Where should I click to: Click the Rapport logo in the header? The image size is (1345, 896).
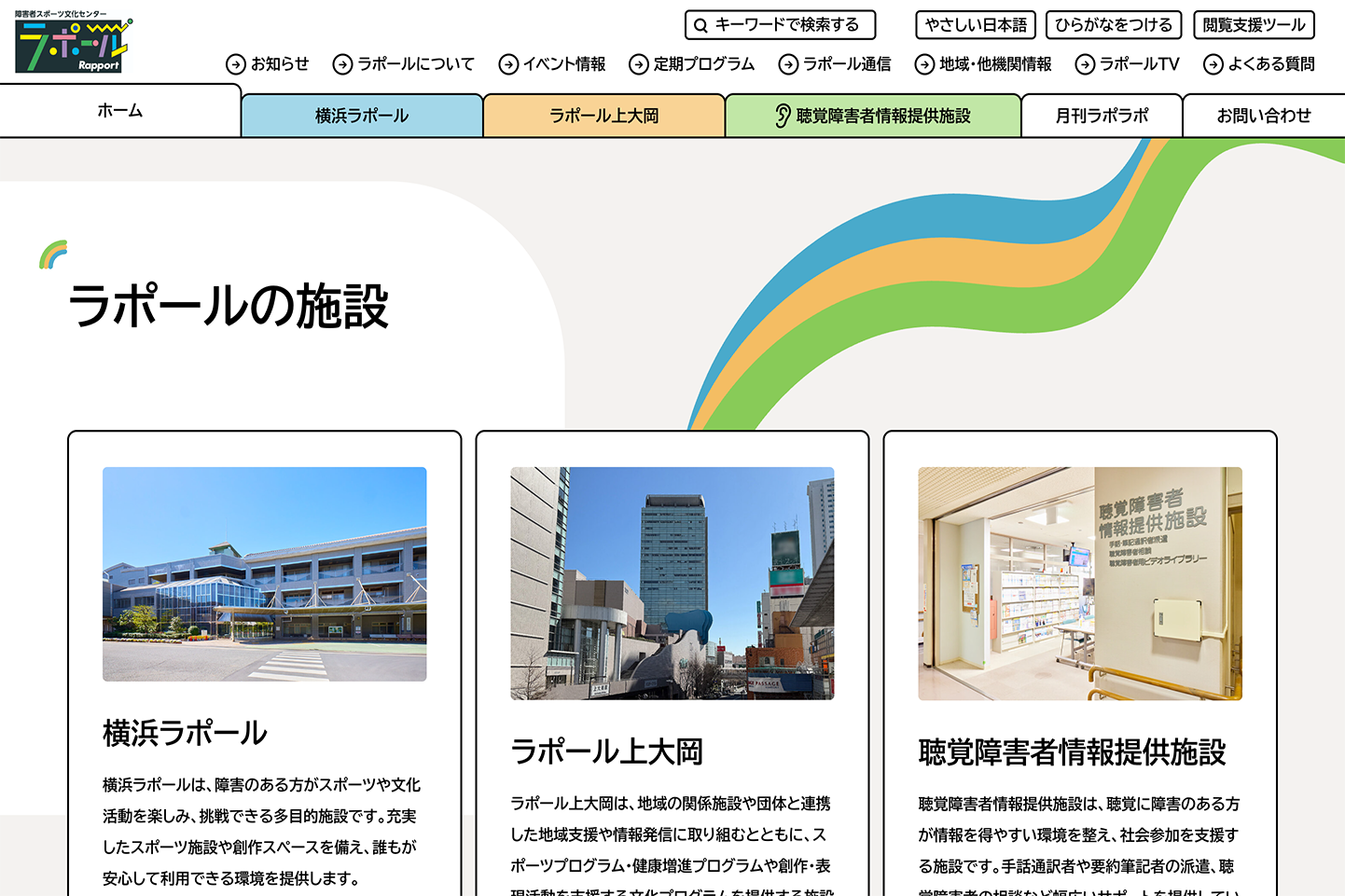click(73, 44)
